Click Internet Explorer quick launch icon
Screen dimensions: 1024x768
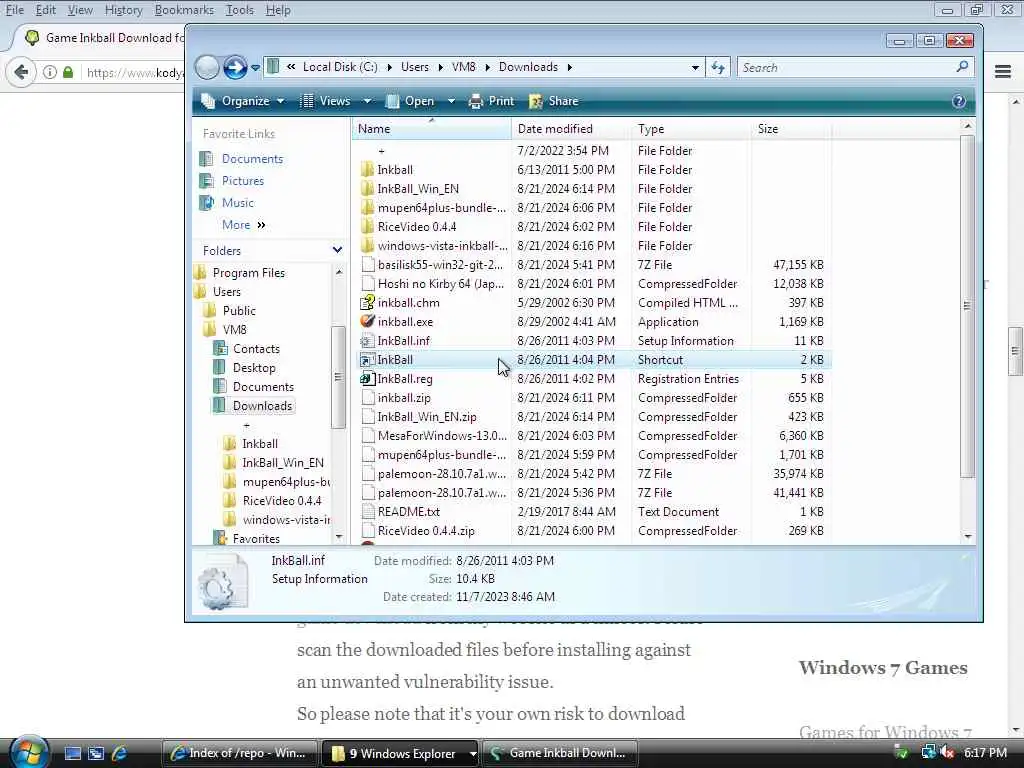(120, 753)
